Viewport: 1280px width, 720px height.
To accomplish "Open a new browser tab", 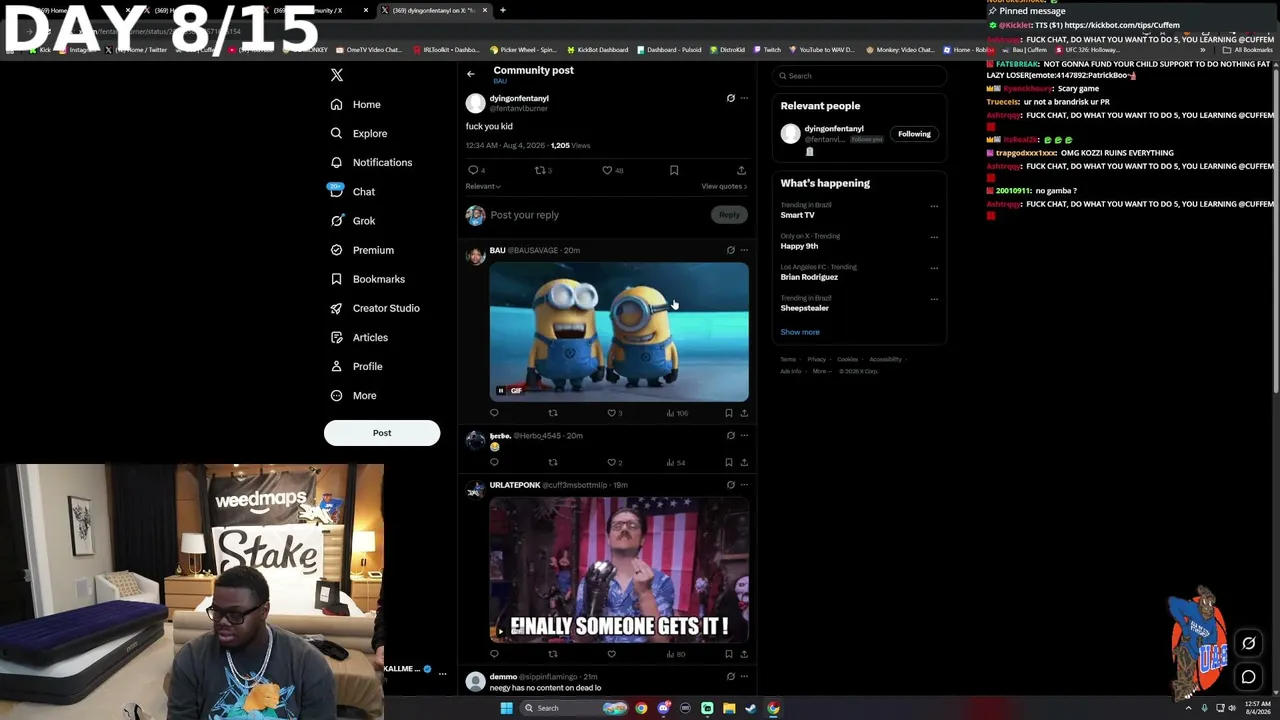I will [x=503, y=10].
